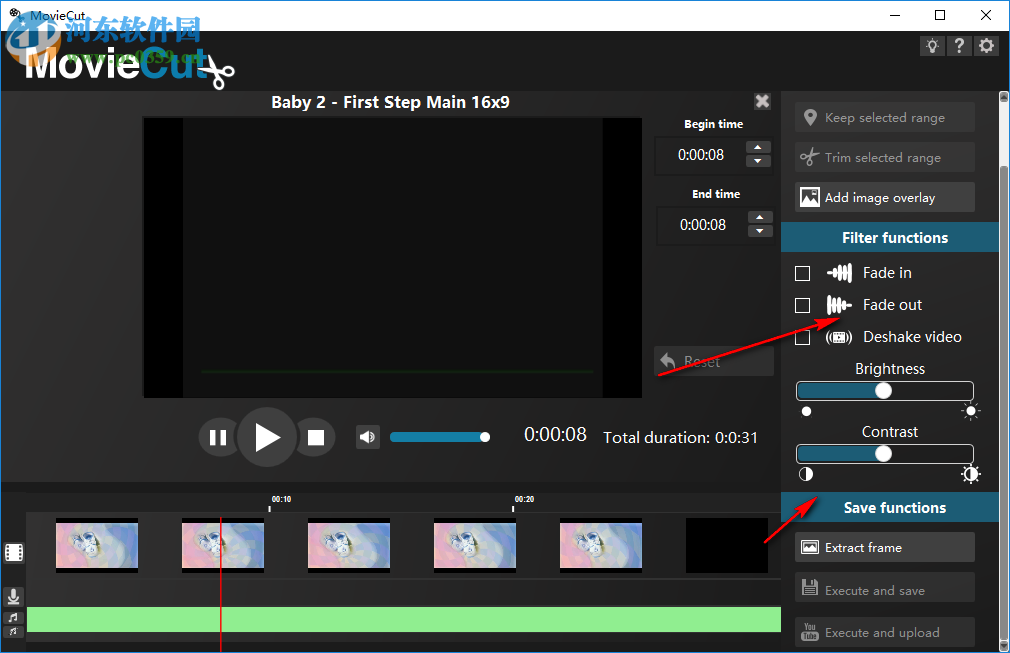Select the first timeline thumbnail
This screenshot has height=653, width=1010.
[97, 545]
